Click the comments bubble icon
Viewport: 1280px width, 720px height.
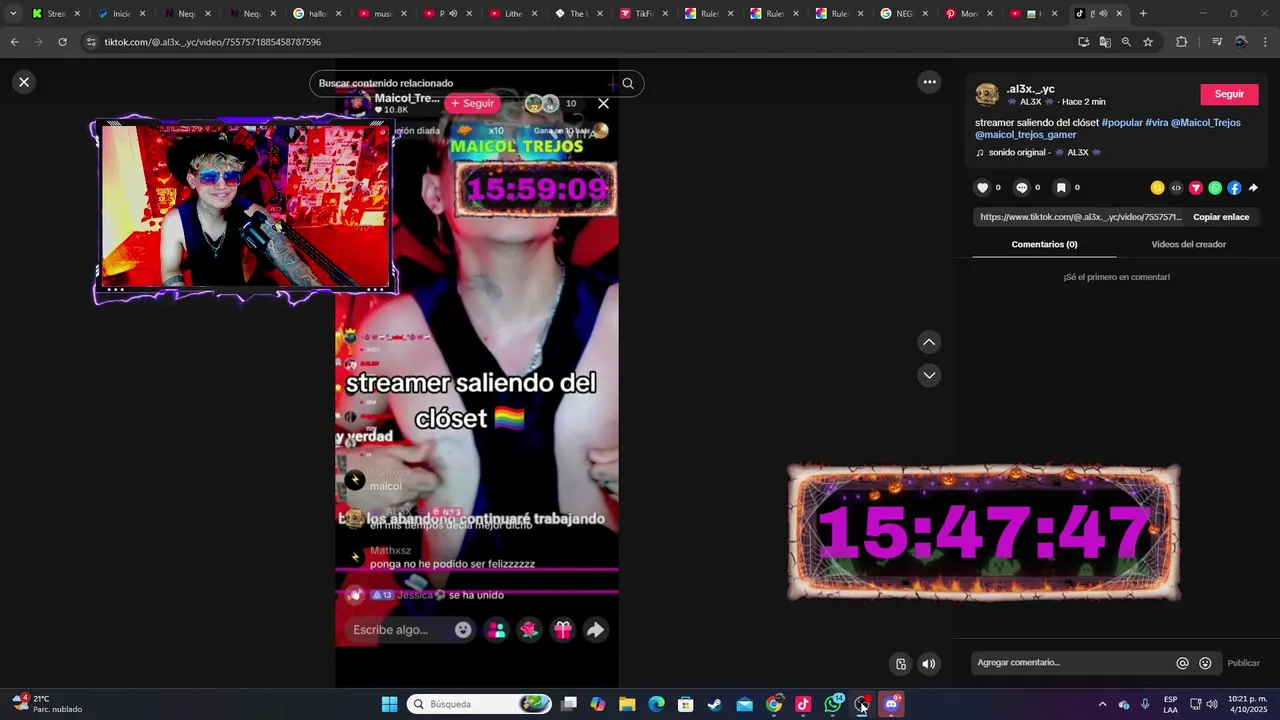[1021, 188]
